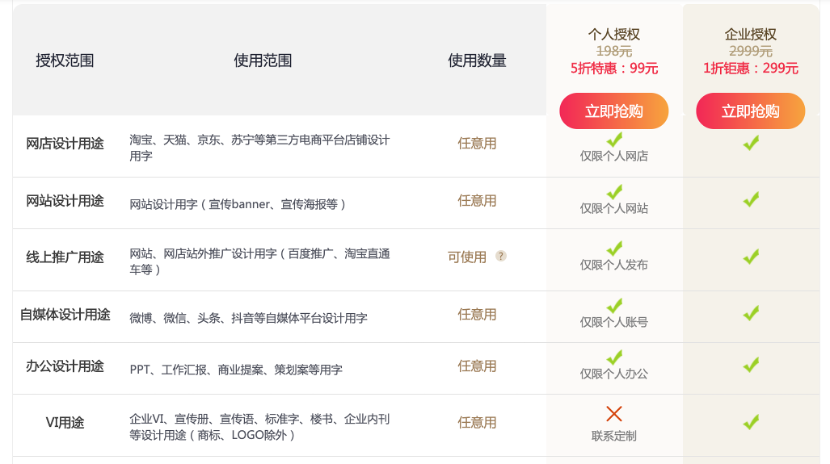This screenshot has height=464, width=830.
Task: Click enterprise checkmark in VI用途 row
Action: tap(751, 422)
